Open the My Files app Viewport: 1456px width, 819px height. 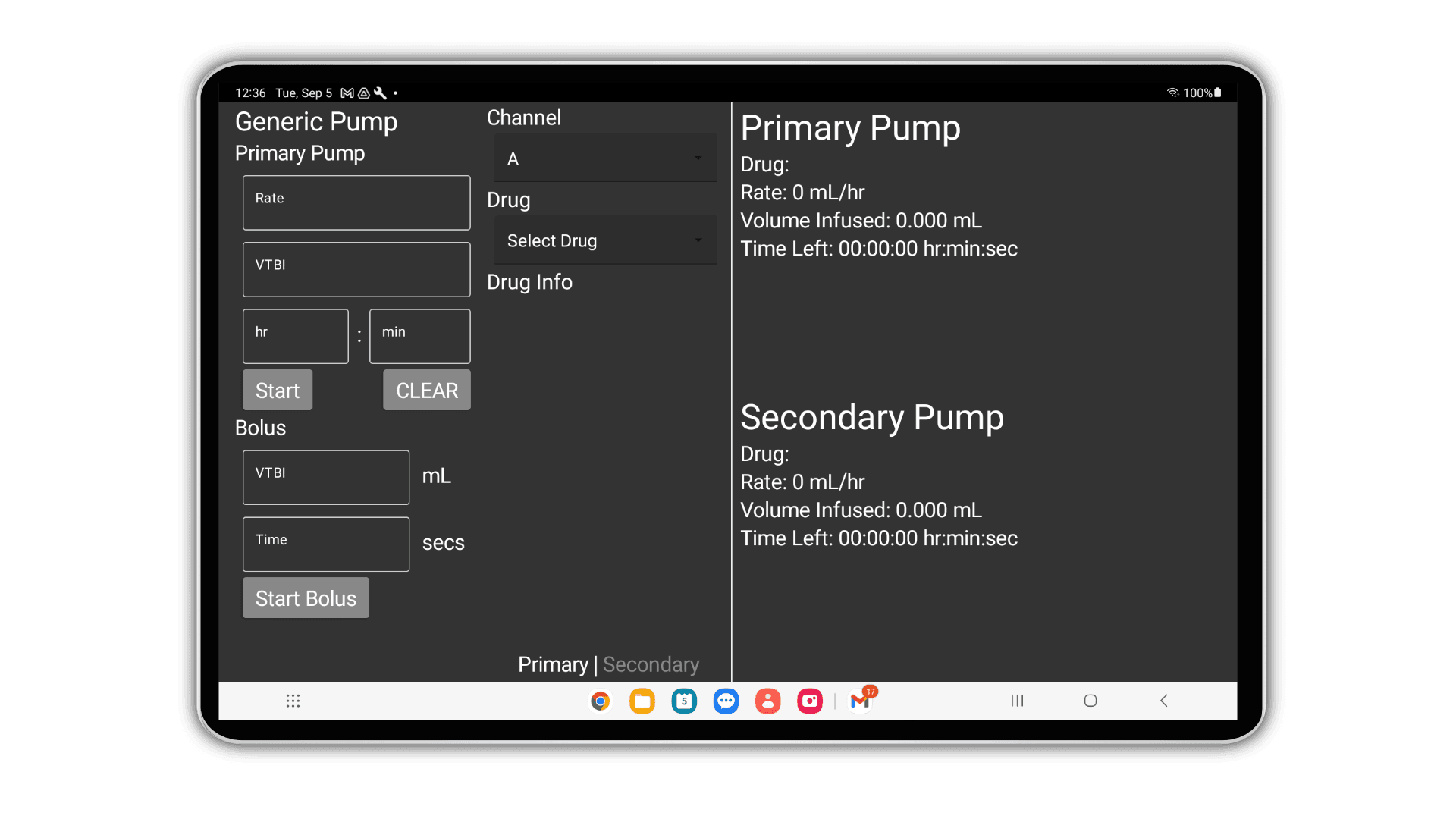tap(642, 701)
